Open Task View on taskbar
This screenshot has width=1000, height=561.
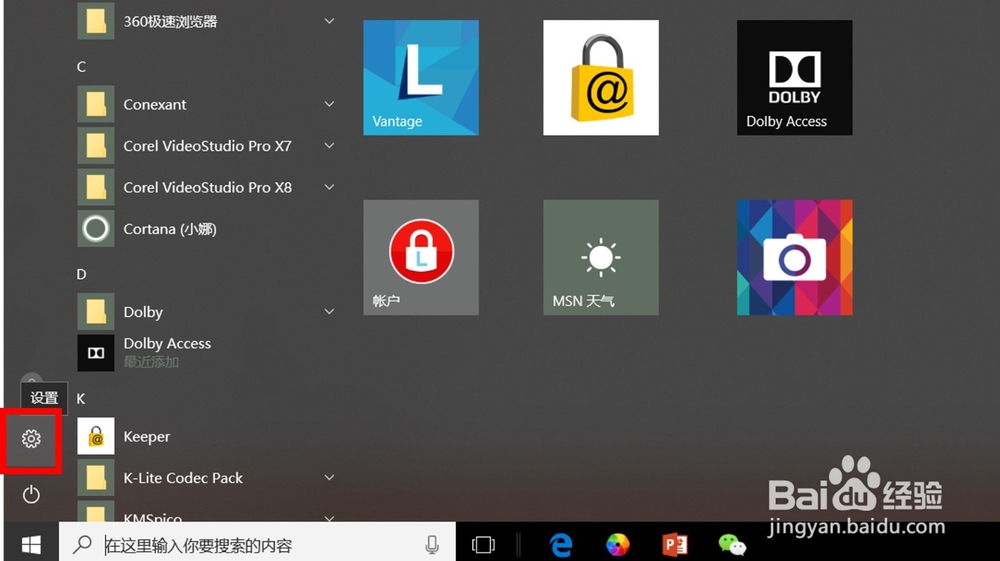click(x=483, y=544)
